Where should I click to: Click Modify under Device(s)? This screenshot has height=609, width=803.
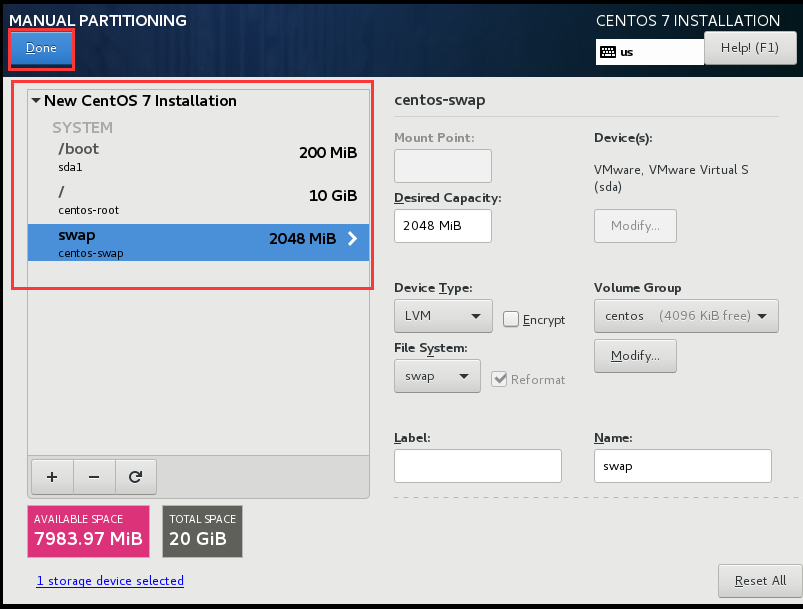(x=635, y=226)
